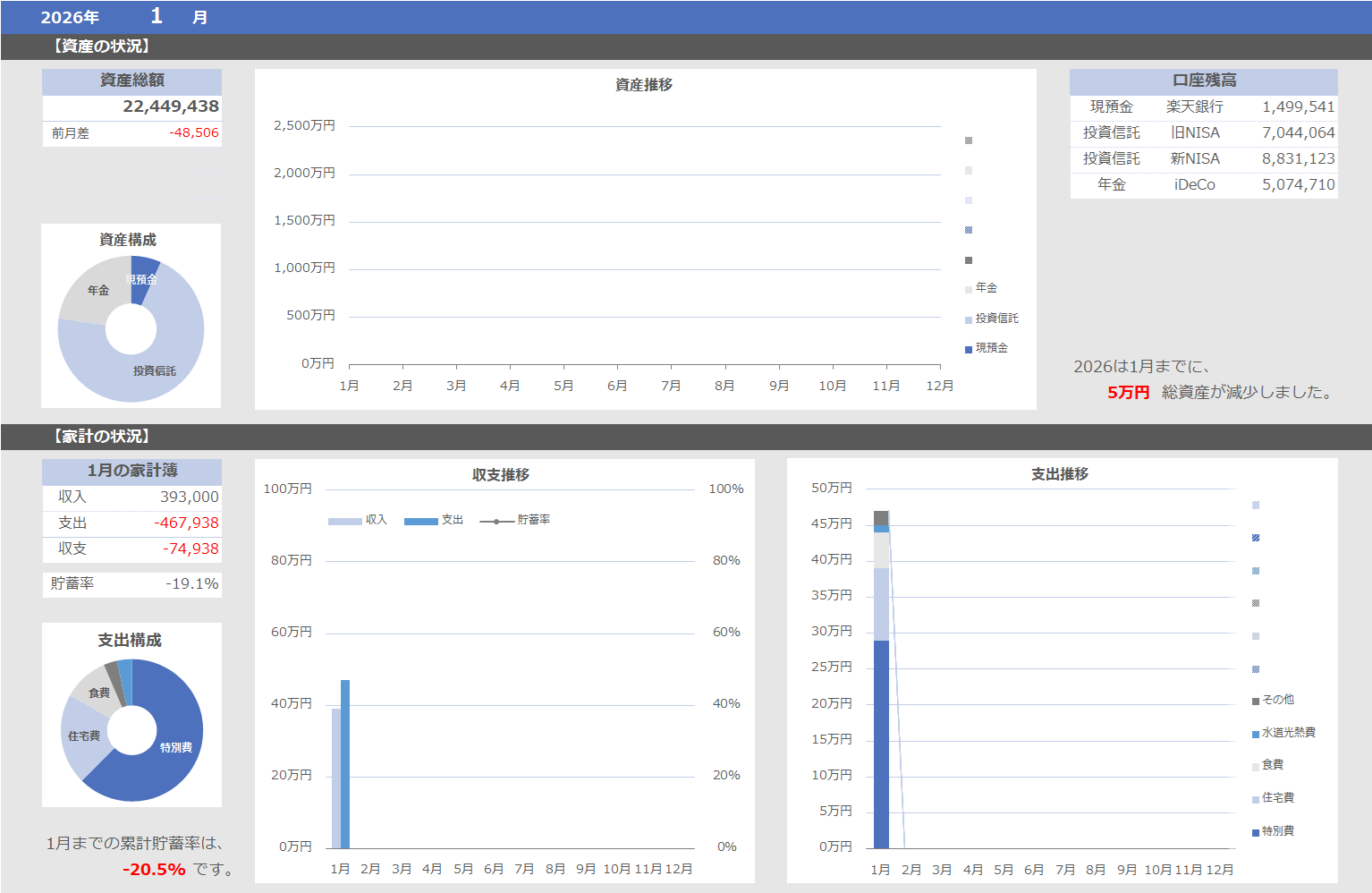Click the 支出推移 chart title
This screenshot has width=1372, height=893.
point(1059,474)
